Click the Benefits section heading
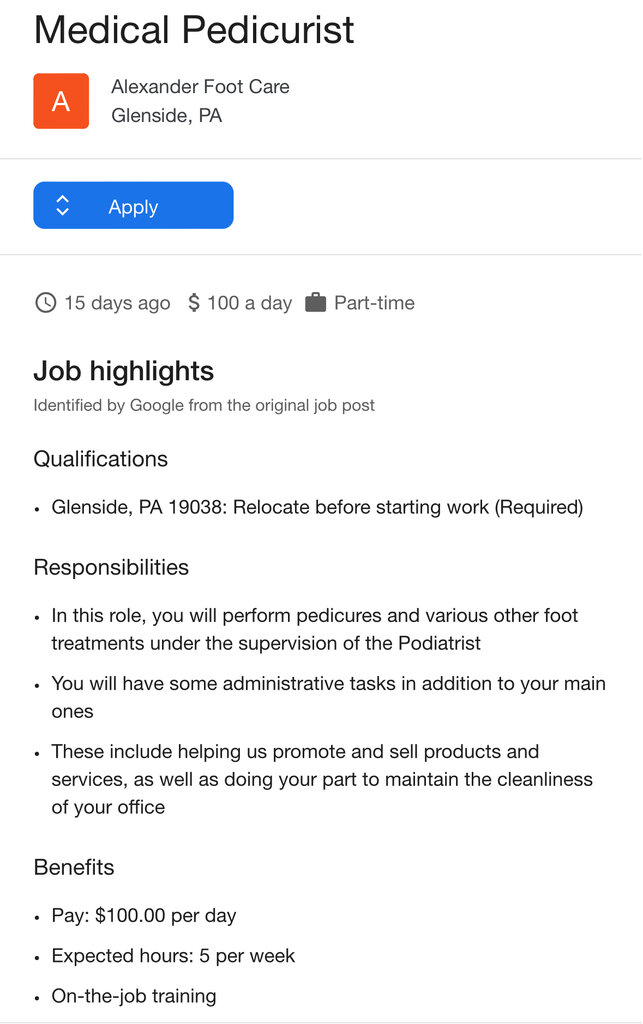The height and width of the screenshot is (1024, 643). coord(74,867)
